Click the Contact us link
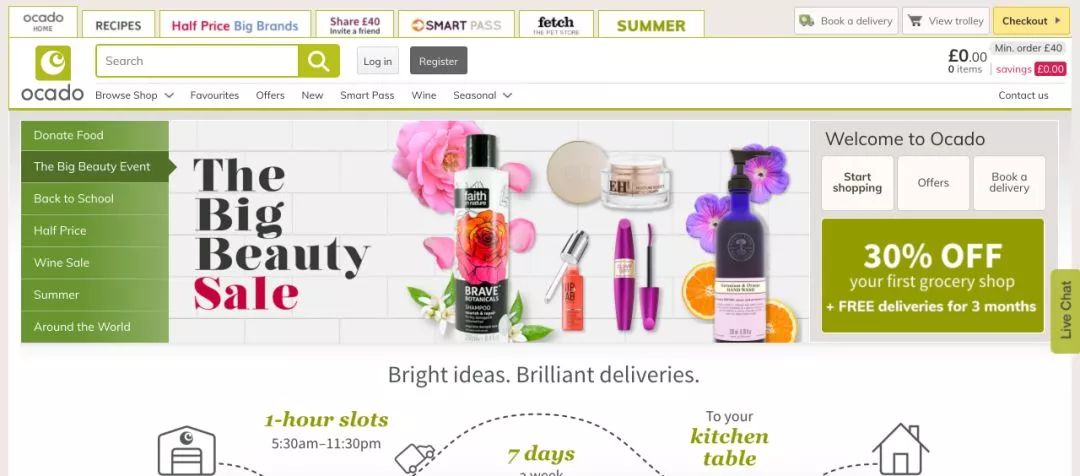This screenshot has width=1080, height=476. pyautogui.click(x=1023, y=95)
